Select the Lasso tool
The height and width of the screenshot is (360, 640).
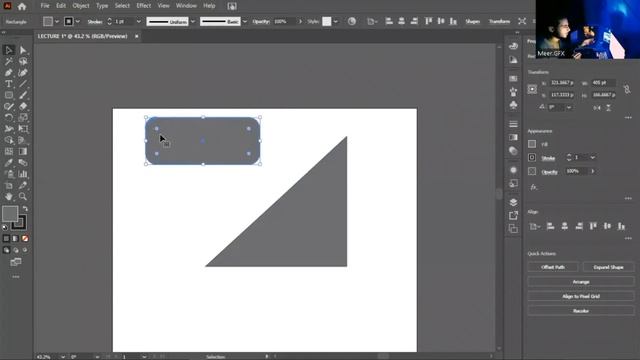pyautogui.click(x=23, y=62)
